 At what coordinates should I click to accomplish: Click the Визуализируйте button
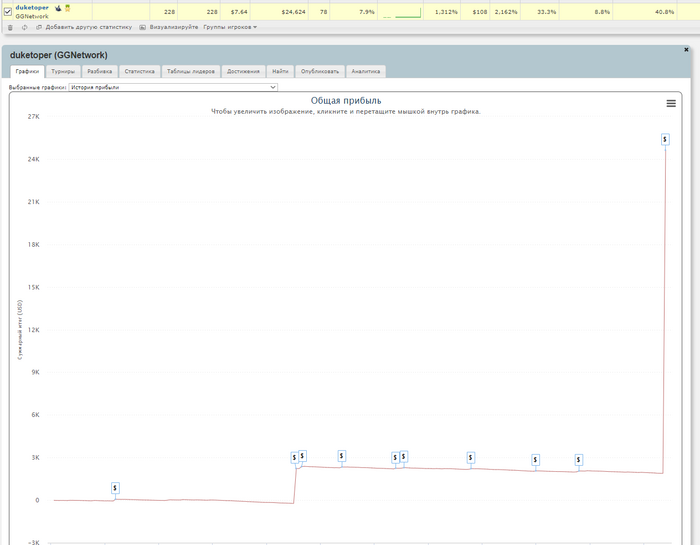[x=174, y=27]
